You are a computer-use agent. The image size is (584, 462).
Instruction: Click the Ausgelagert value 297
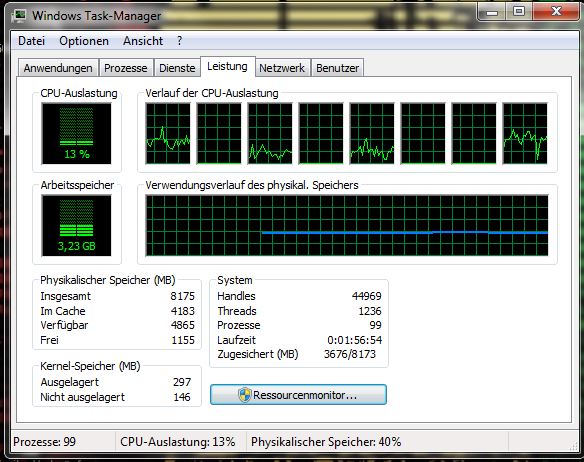pyautogui.click(x=182, y=382)
